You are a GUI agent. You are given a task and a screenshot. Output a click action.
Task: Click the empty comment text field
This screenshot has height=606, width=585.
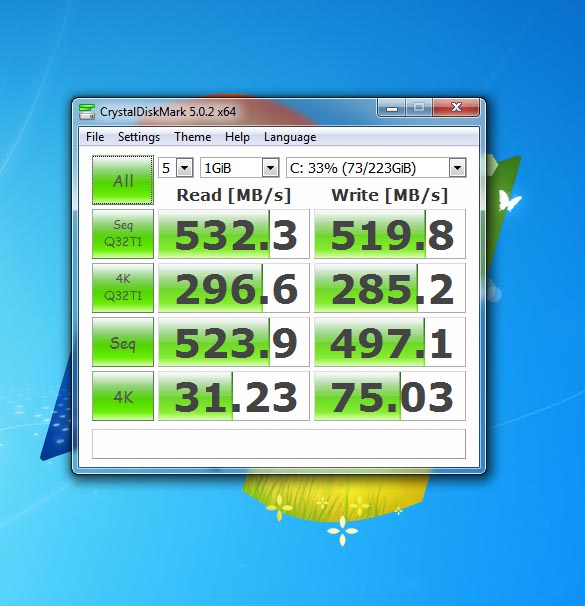click(x=279, y=444)
